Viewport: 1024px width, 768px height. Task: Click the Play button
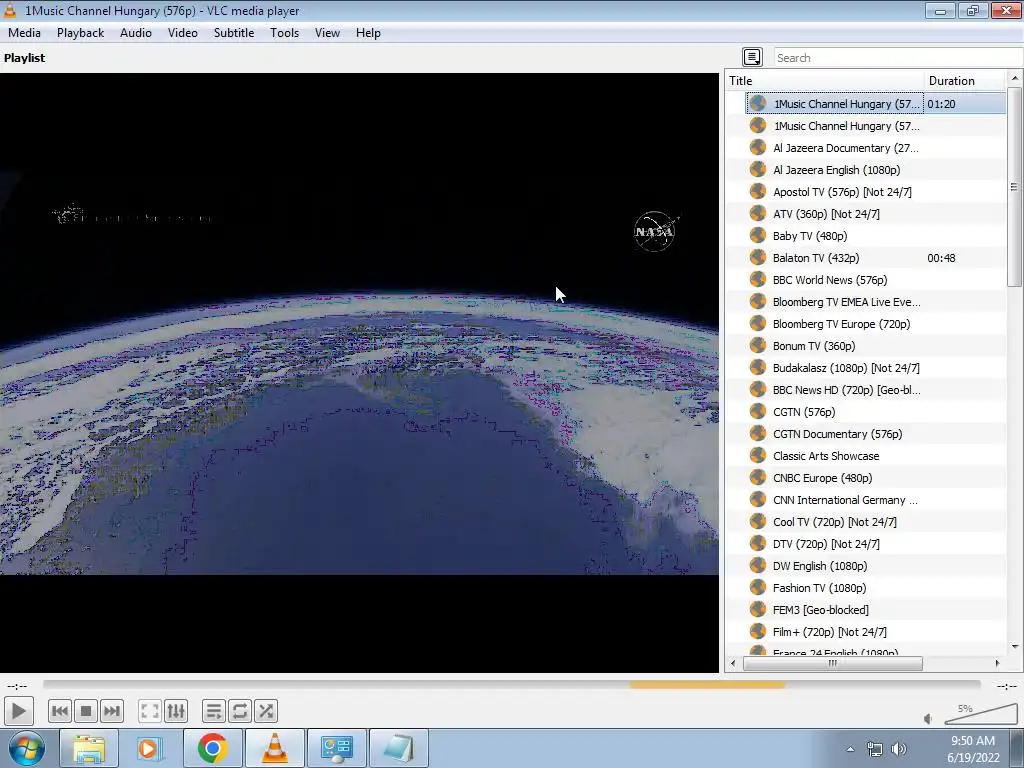pos(18,711)
